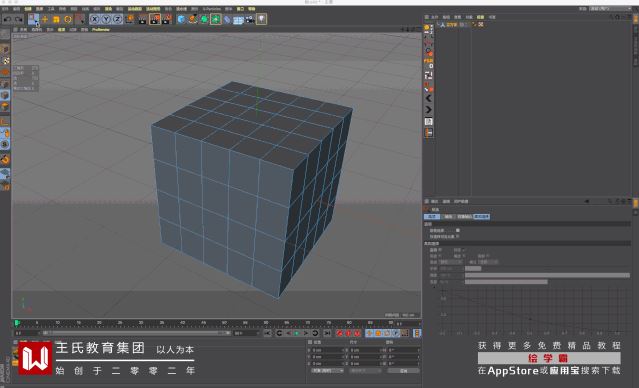Toggle Y axis lock

[x=106, y=19]
